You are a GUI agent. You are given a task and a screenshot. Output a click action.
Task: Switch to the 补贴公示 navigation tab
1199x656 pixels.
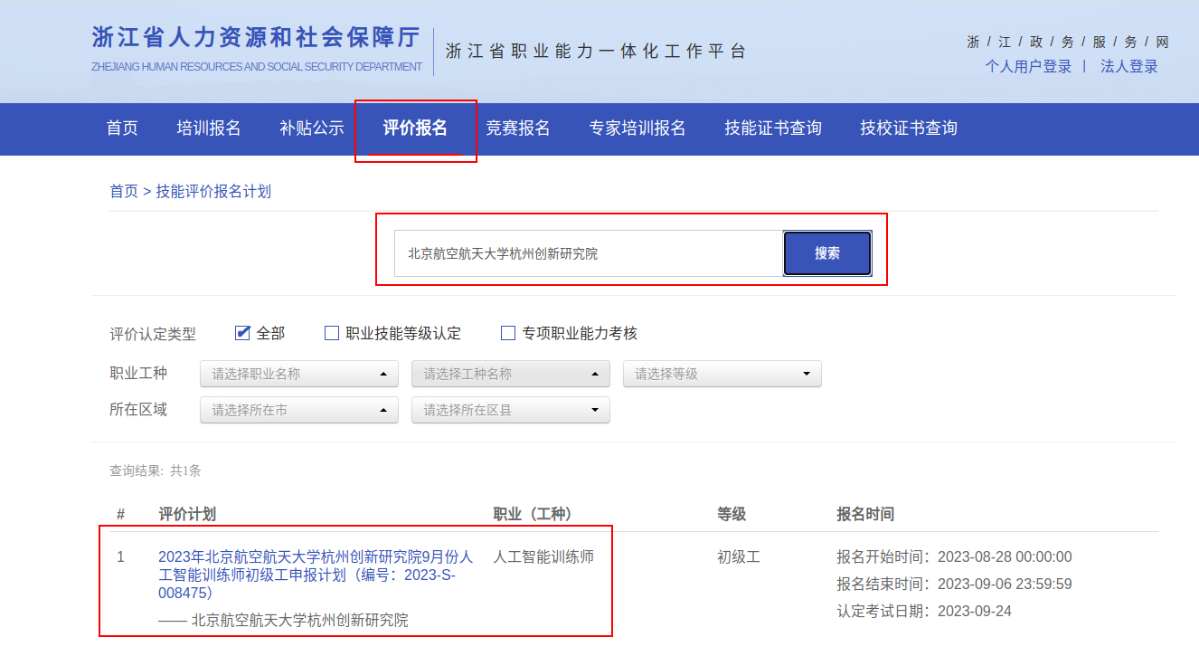[310, 129]
